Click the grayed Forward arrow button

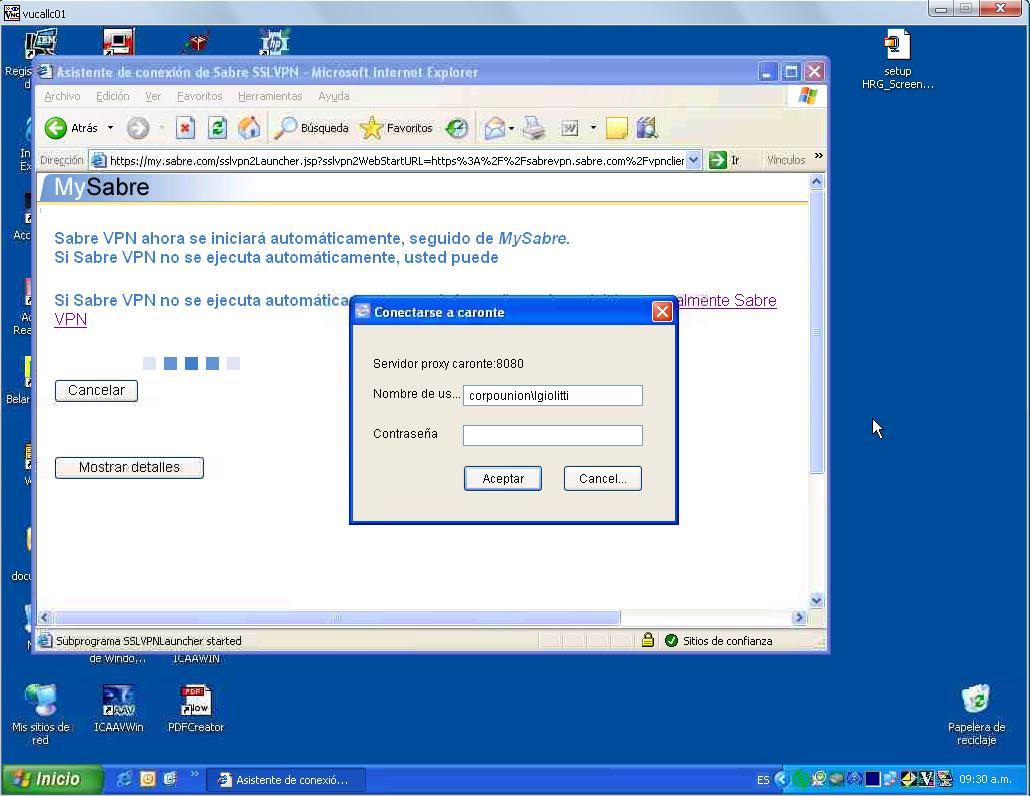[x=137, y=128]
